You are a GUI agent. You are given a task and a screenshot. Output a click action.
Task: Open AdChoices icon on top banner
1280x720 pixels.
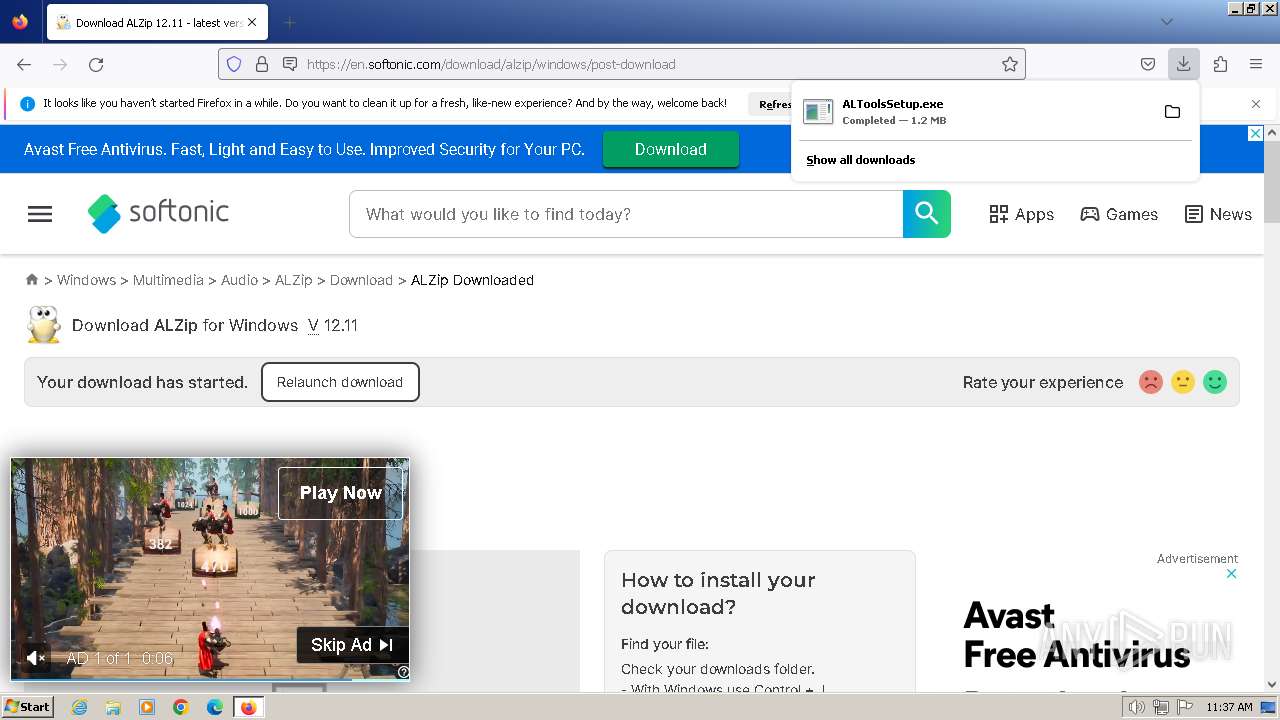[1255, 133]
